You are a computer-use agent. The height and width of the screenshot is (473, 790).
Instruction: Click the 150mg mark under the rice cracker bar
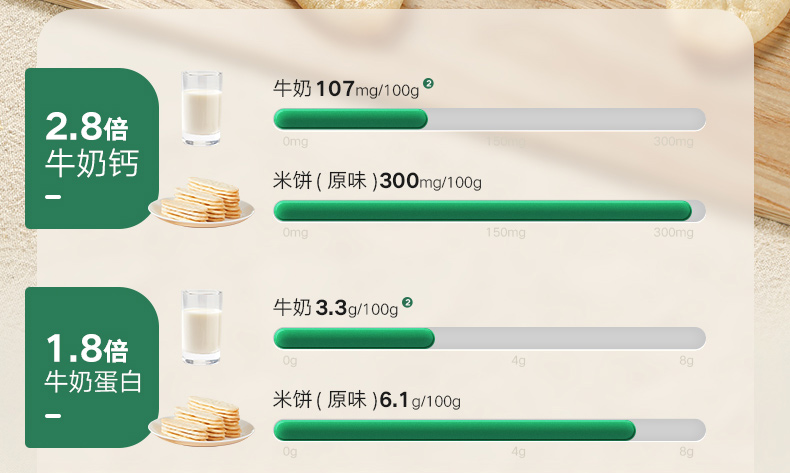click(505, 232)
